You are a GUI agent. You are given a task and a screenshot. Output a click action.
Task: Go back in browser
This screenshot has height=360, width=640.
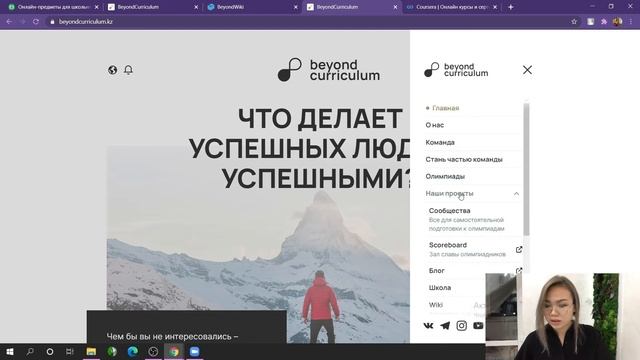coord(9,22)
